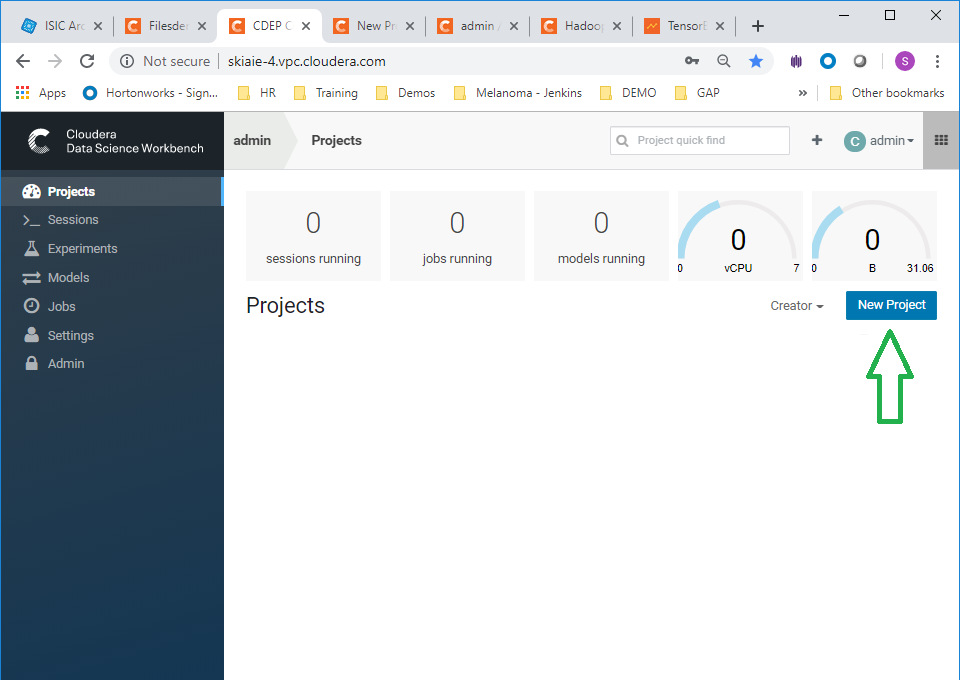The height and width of the screenshot is (680, 960).
Task: Click the gray sphere extension icon
Action: (x=860, y=61)
